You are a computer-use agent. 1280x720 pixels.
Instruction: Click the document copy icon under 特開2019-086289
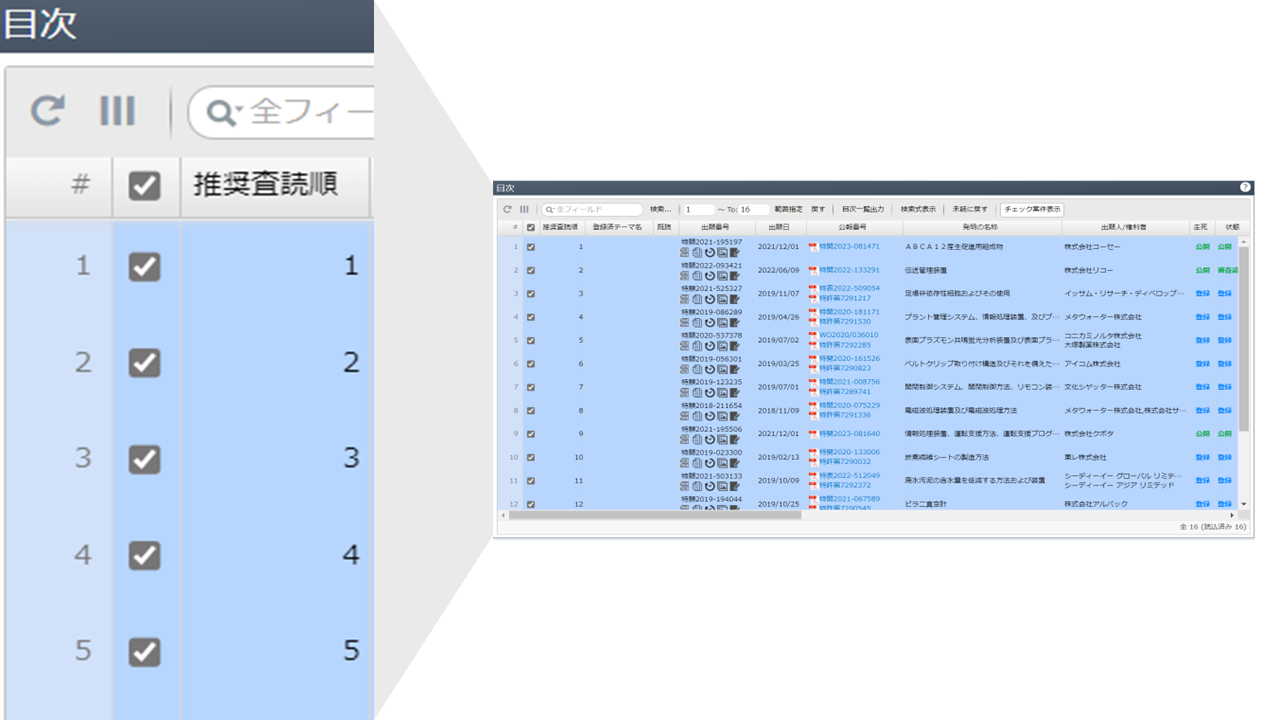tap(697, 323)
